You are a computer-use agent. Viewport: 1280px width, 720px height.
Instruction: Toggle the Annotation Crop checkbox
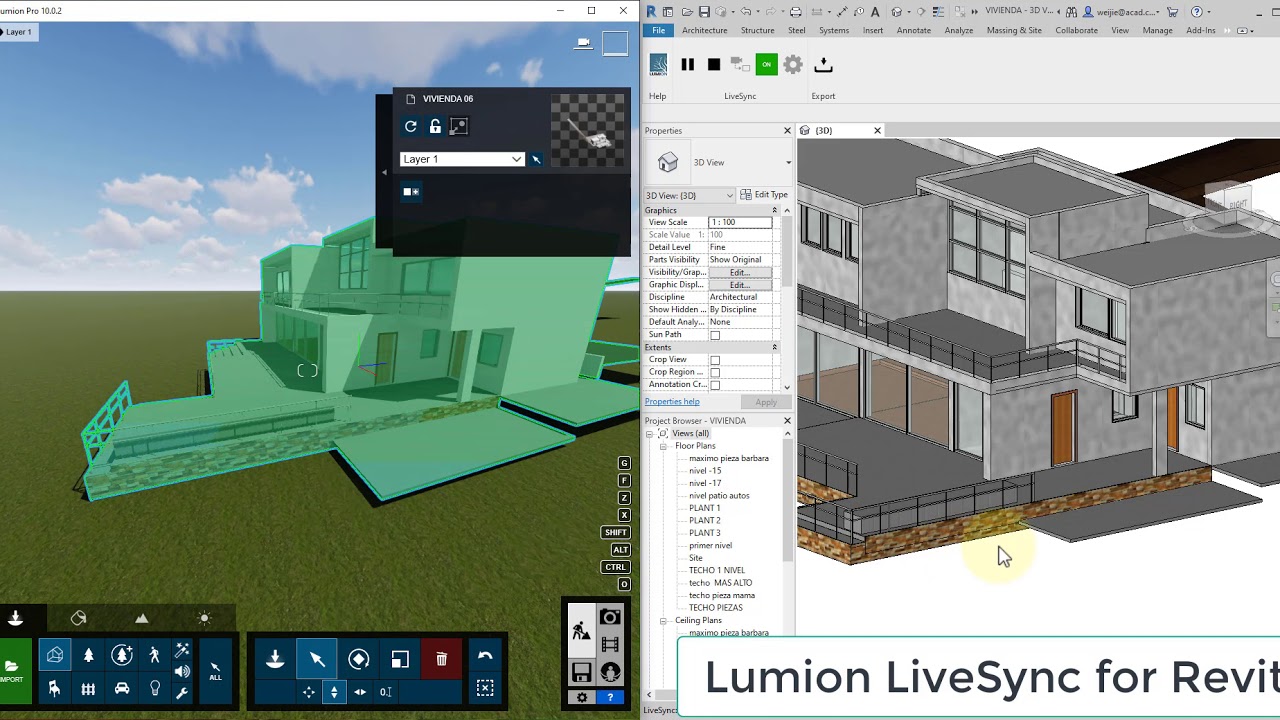[715, 385]
